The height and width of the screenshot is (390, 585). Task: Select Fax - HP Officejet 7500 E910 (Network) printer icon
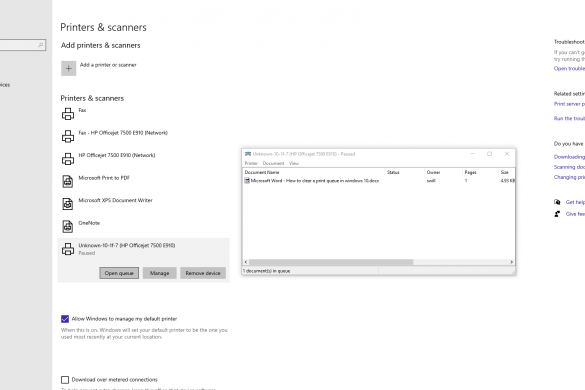(68, 136)
